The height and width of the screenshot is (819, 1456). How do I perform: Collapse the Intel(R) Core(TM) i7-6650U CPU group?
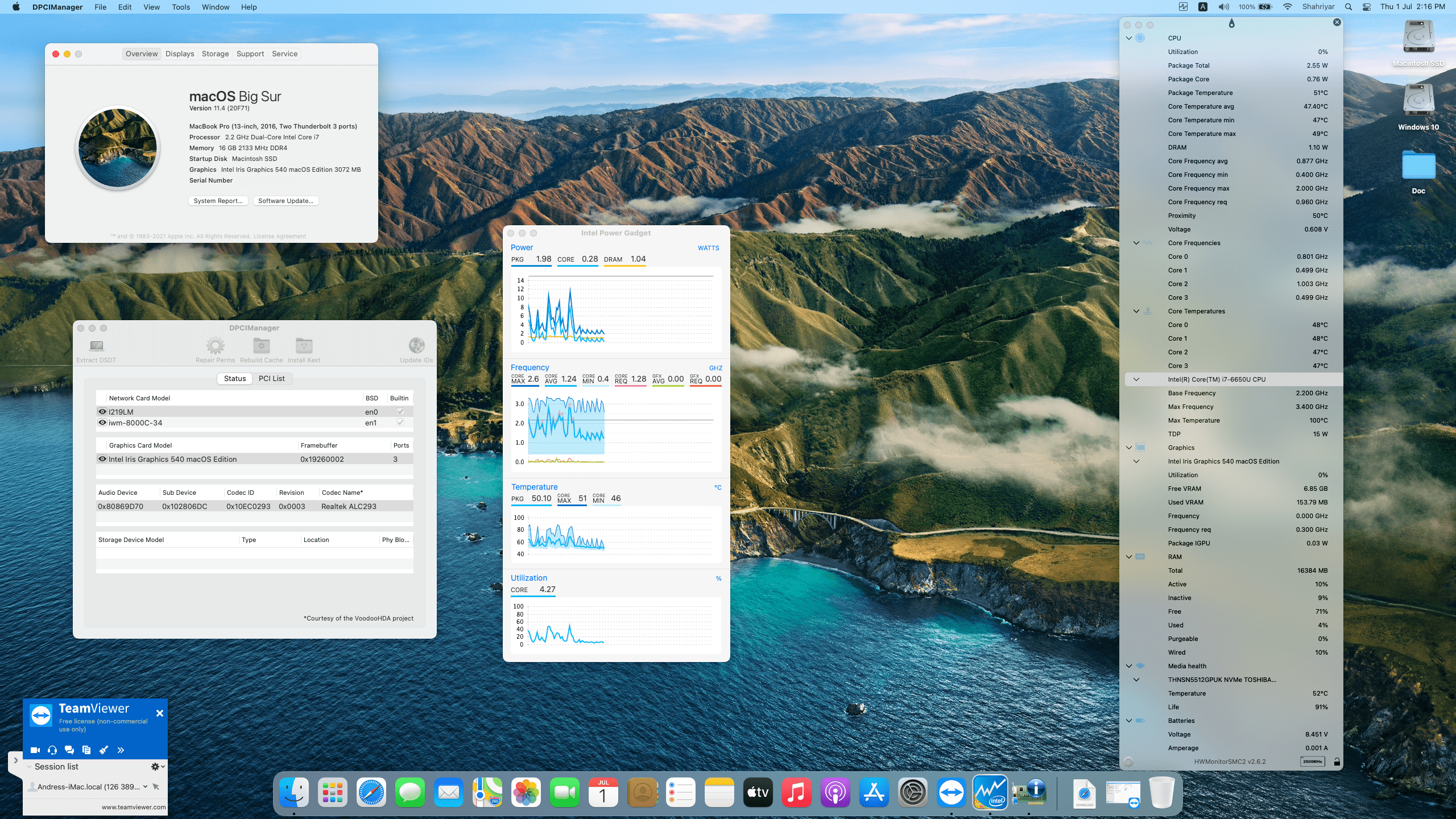tap(1136, 379)
